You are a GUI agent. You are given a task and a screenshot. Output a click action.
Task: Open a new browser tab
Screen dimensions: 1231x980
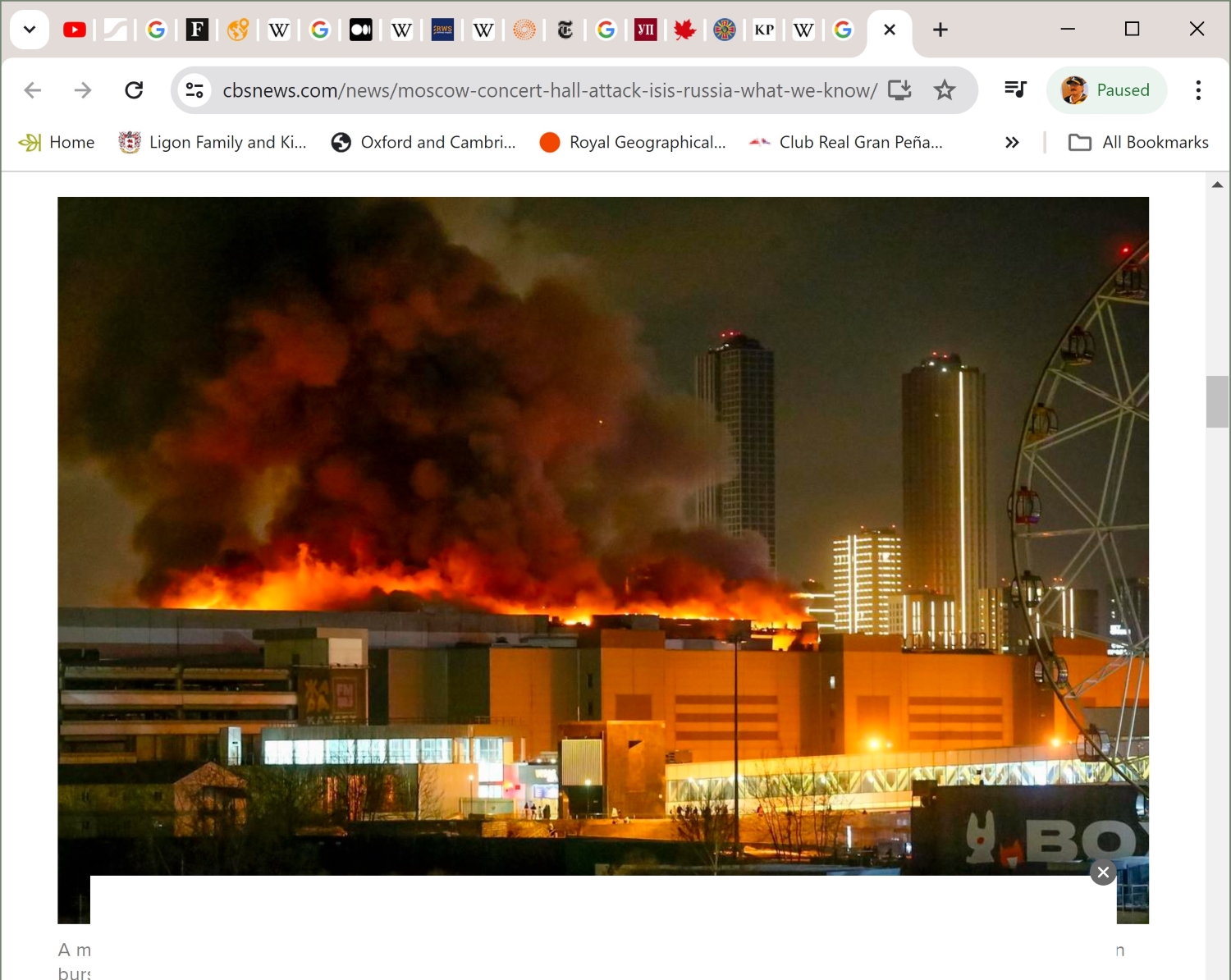940,30
